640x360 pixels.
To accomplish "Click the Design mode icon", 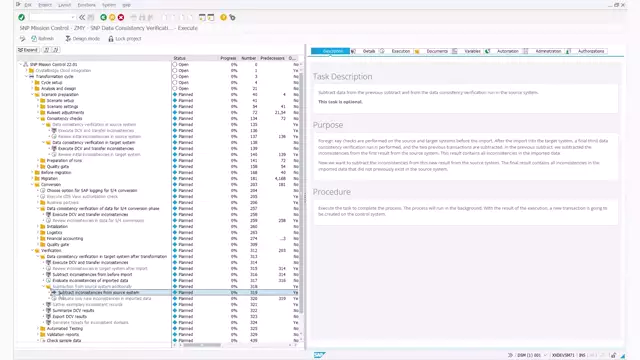I will pyautogui.click(x=68, y=38).
